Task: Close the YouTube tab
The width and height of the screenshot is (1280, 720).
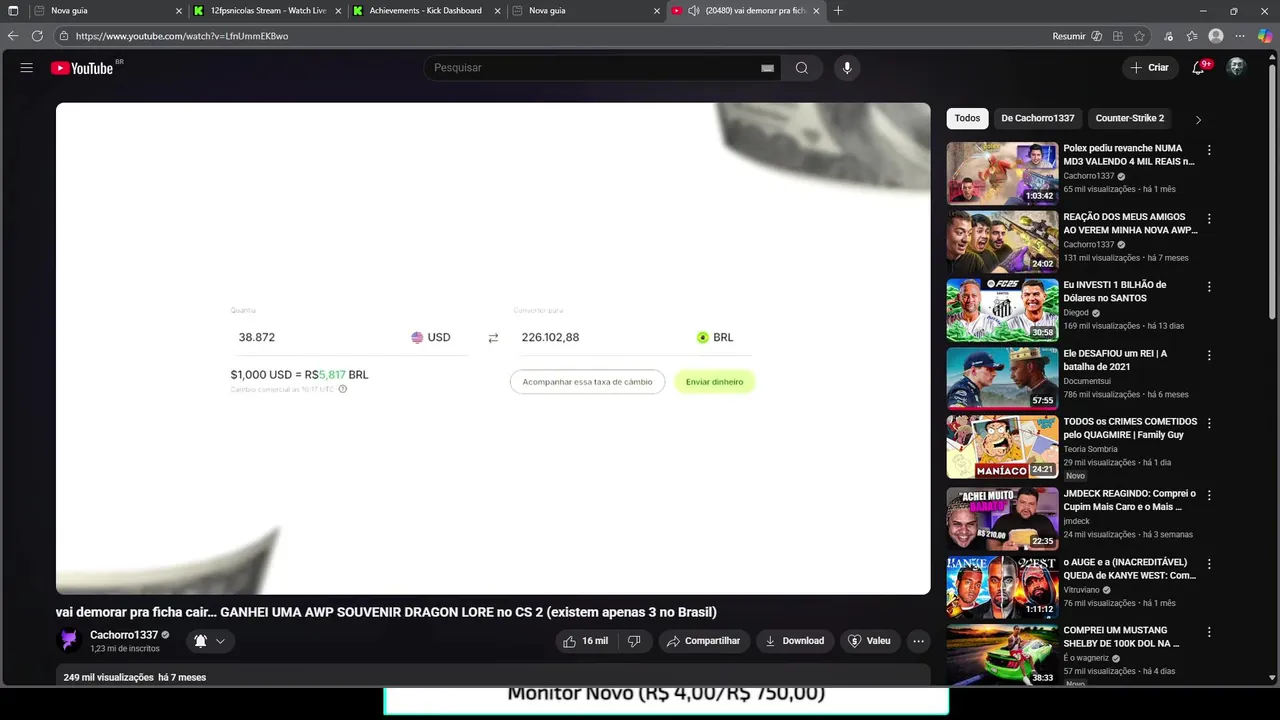Action: [x=816, y=11]
